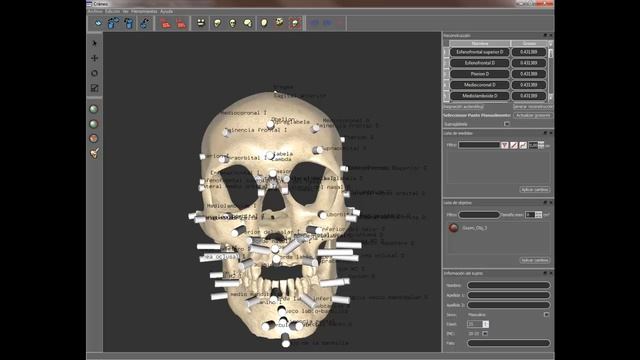Sort table by Nombre column header
This screenshot has height=360, width=640.
click(x=480, y=43)
